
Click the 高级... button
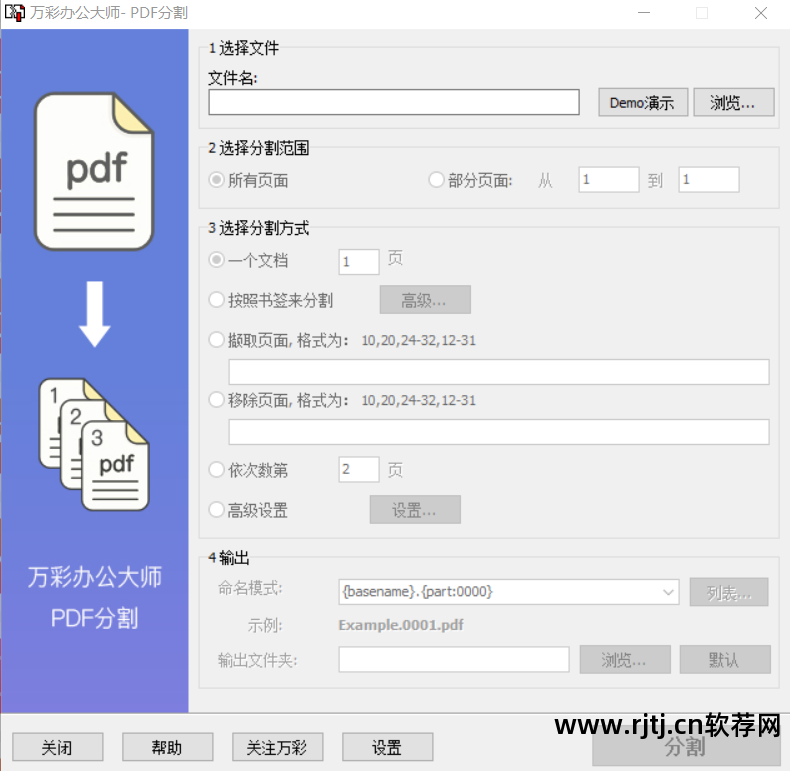pos(425,300)
